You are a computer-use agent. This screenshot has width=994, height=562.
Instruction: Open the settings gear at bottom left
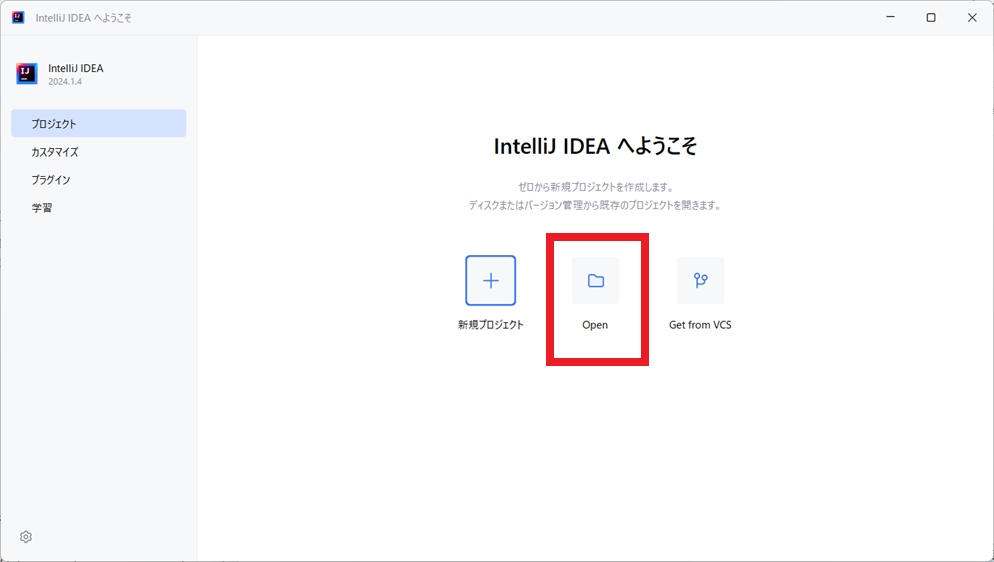[x=26, y=537]
